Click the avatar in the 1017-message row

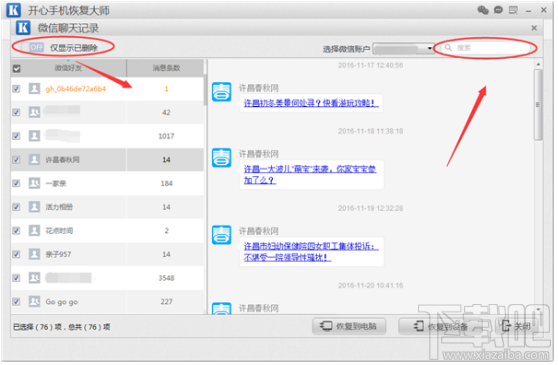point(35,136)
